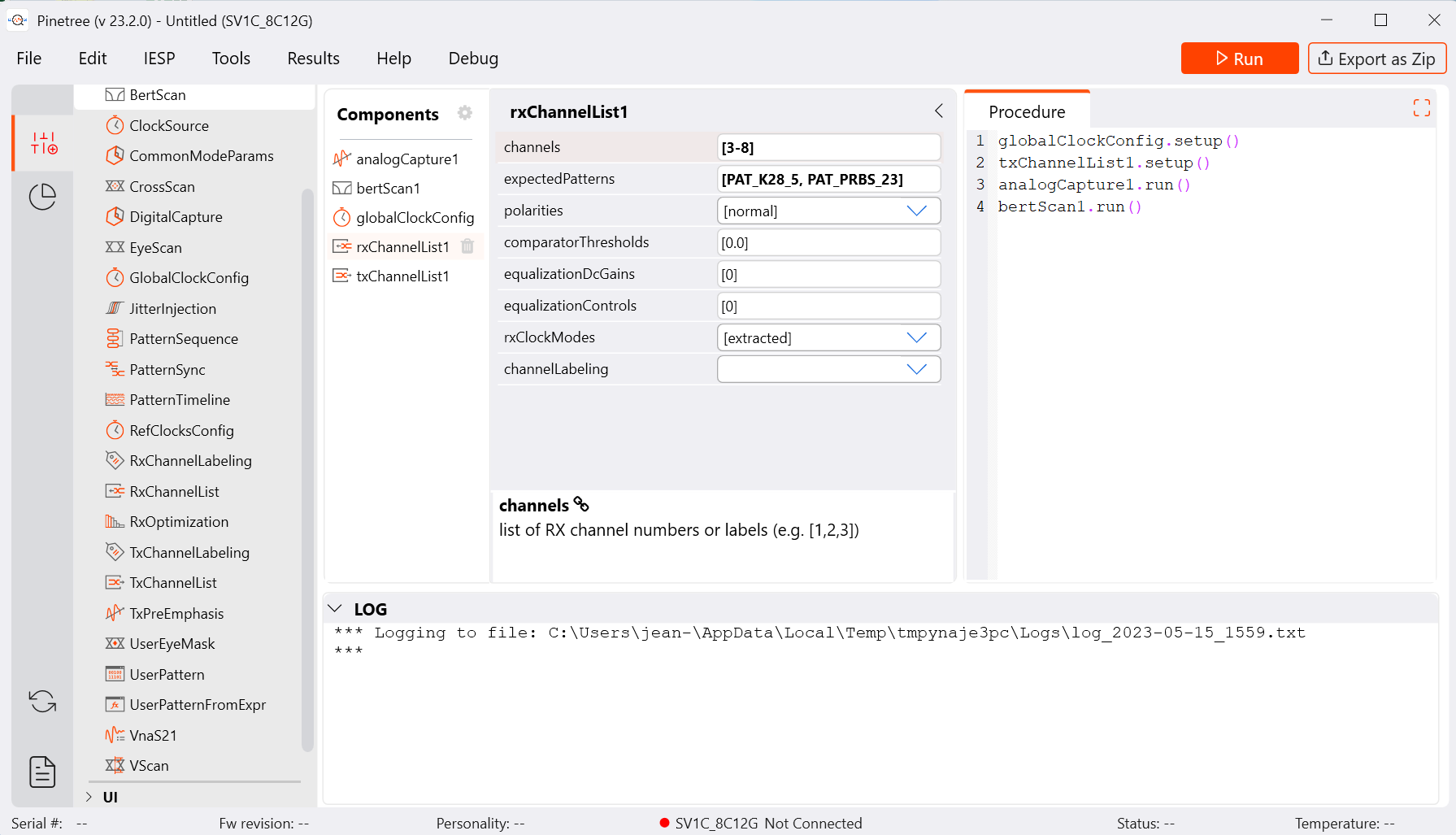Open the channelLabeling dropdown
This screenshot has width=1456, height=835.
pyautogui.click(x=916, y=370)
